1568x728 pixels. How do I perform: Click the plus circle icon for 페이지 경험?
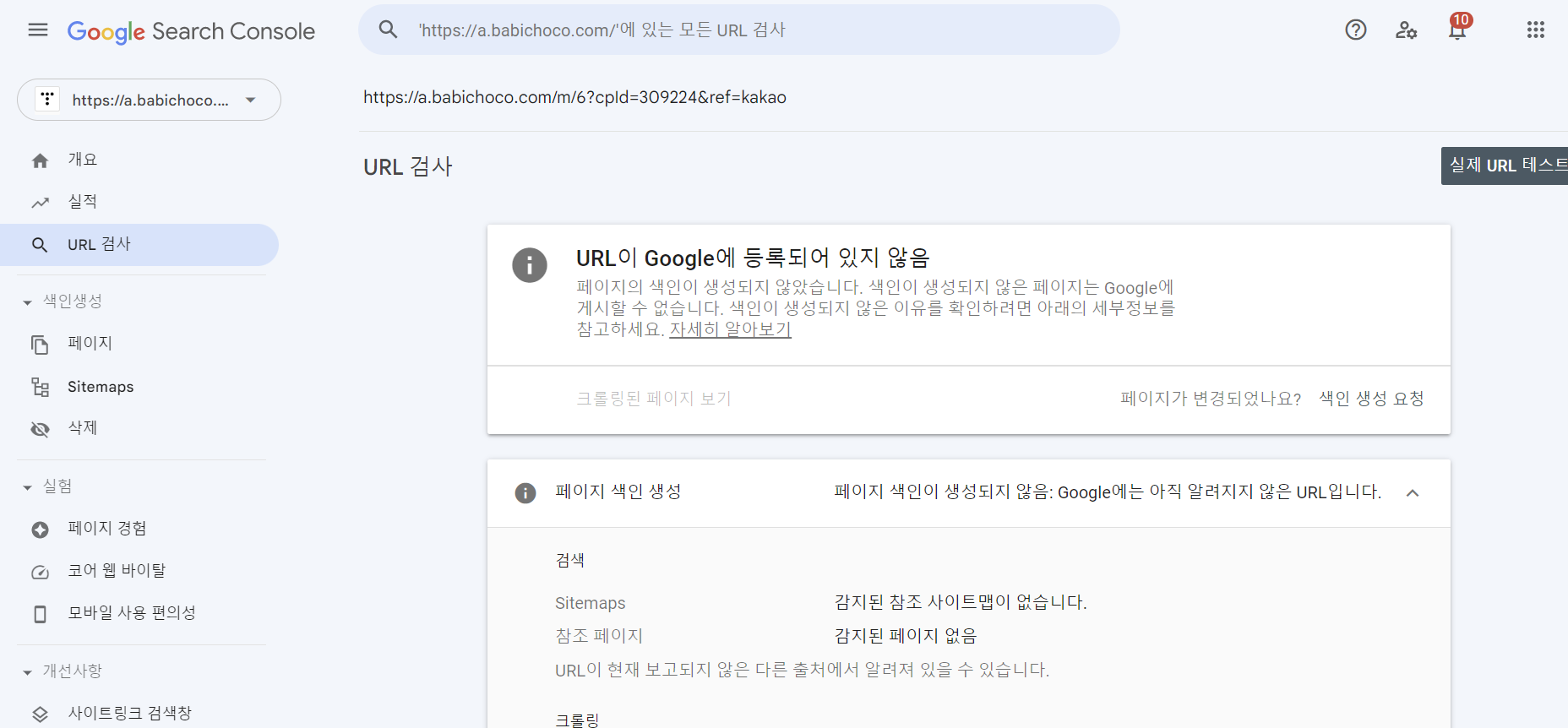[x=40, y=530]
